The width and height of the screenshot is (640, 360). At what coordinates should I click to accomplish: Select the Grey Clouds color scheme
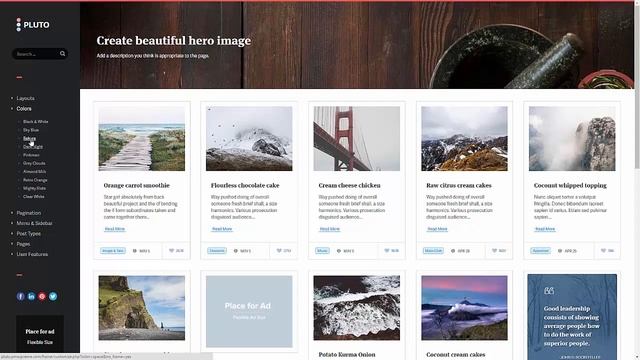(34, 163)
